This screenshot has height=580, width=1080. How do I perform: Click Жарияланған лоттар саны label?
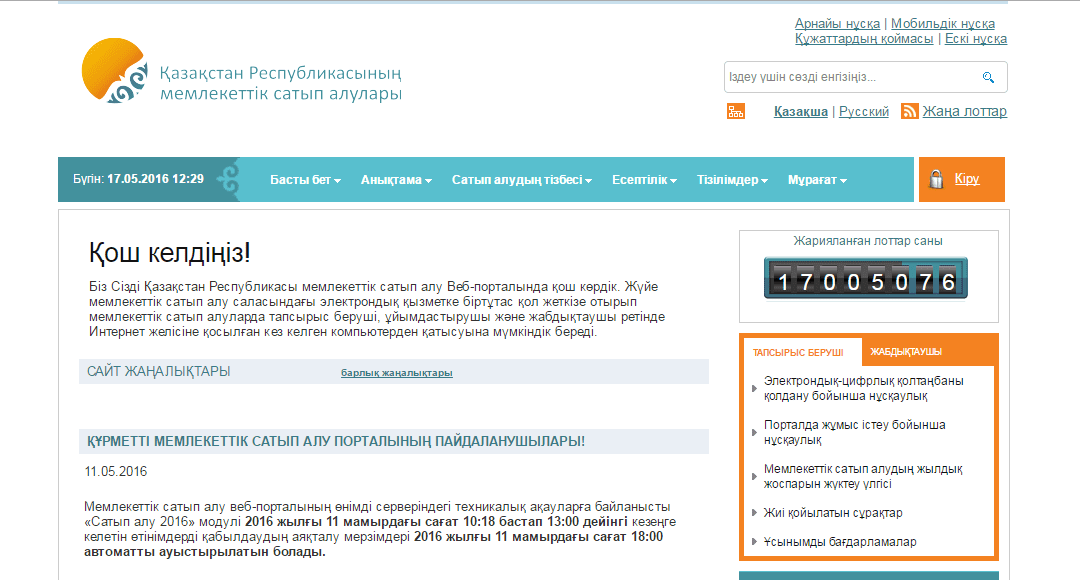pyautogui.click(x=868, y=241)
